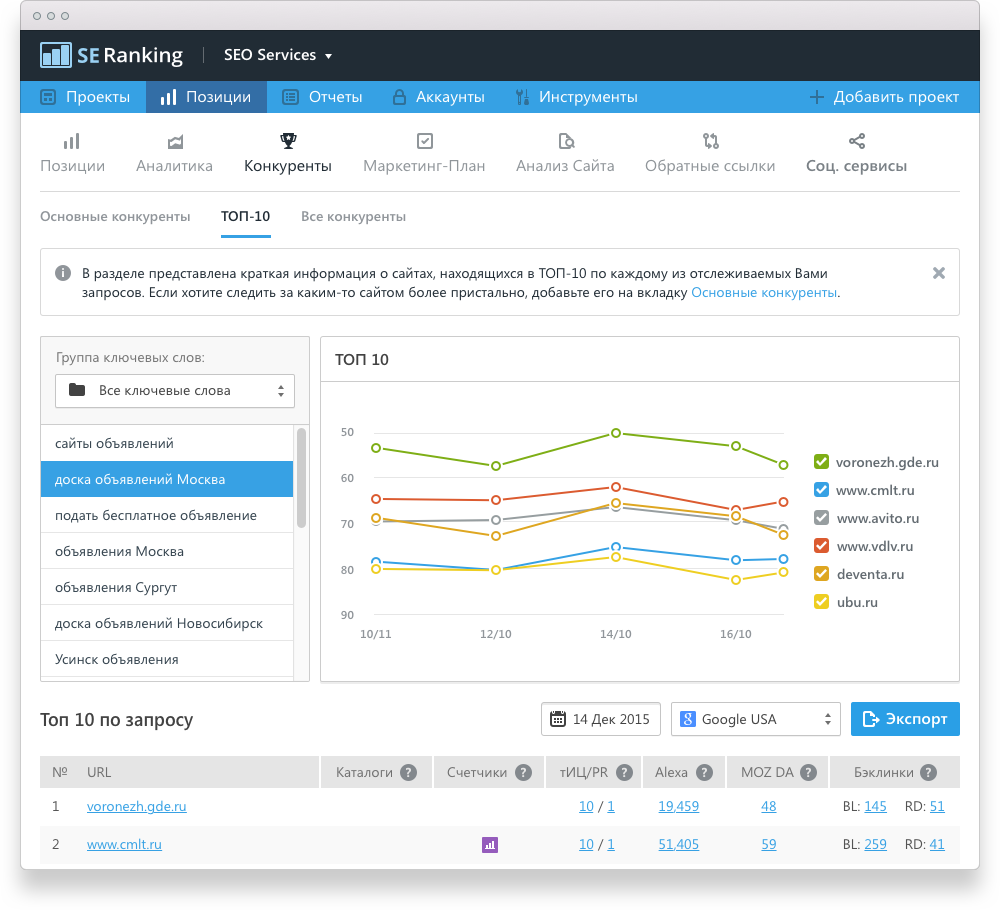Toggle www.vdlv.ru chart series checkbox
The image size is (1000, 910).
pyautogui.click(x=821, y=546)
